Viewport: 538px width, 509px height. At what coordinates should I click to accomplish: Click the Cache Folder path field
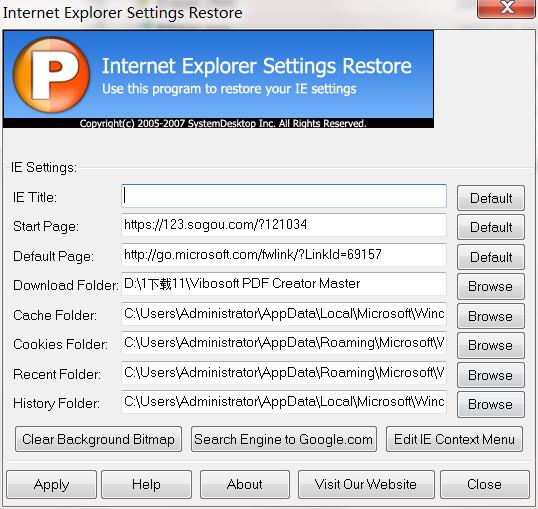point(284,314)
